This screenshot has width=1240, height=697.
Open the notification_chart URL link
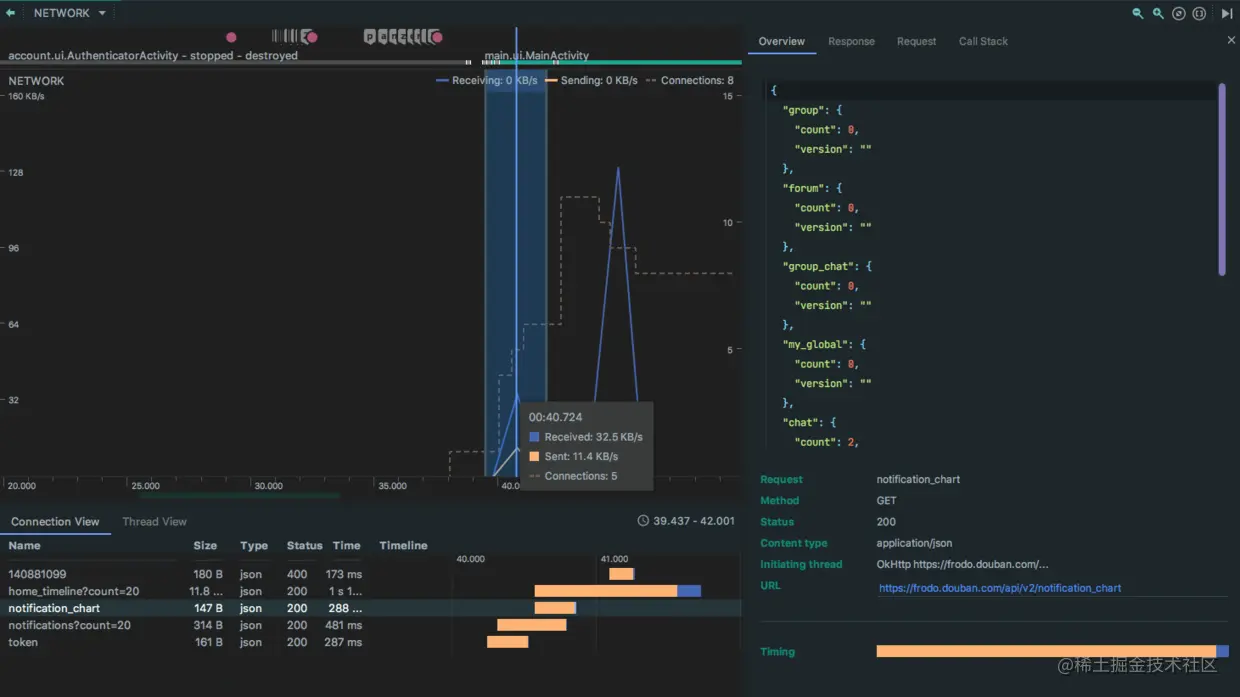pyautogui.click(x=1000, y=587)
